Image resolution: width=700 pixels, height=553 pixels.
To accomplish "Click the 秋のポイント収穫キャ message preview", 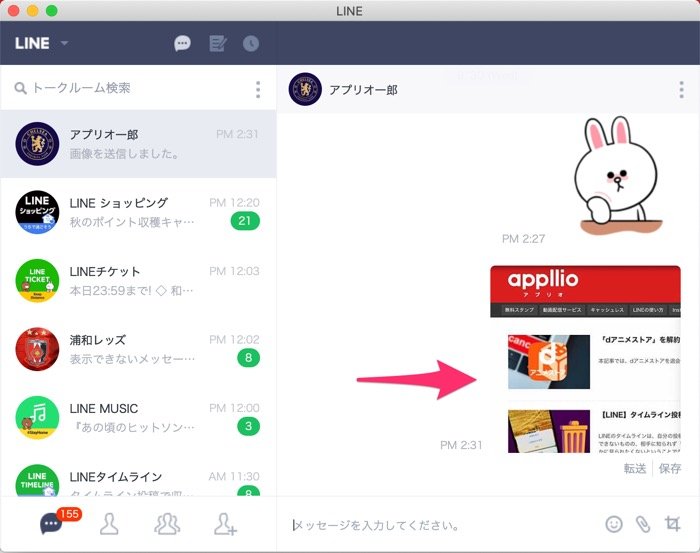I will (132, 222).
